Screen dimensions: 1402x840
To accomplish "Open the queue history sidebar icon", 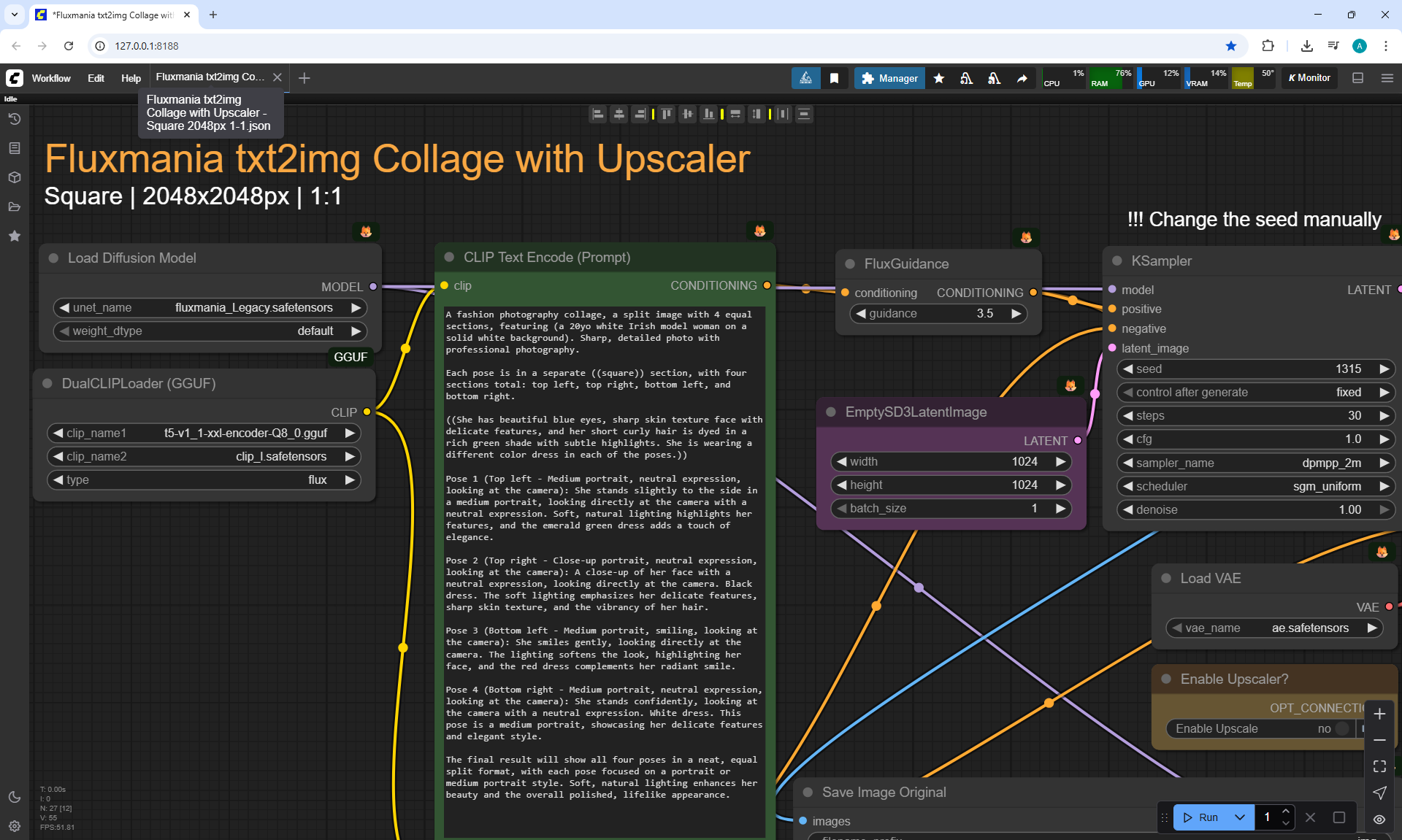I will (14, 119).
